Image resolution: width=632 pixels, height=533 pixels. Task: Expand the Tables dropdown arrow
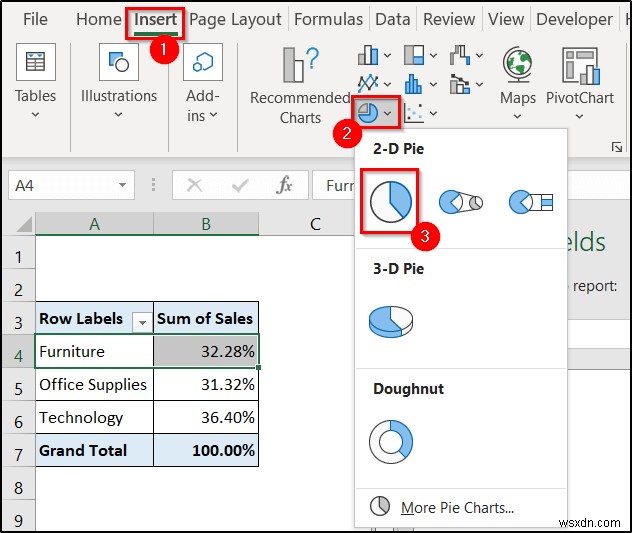(35, 115)
